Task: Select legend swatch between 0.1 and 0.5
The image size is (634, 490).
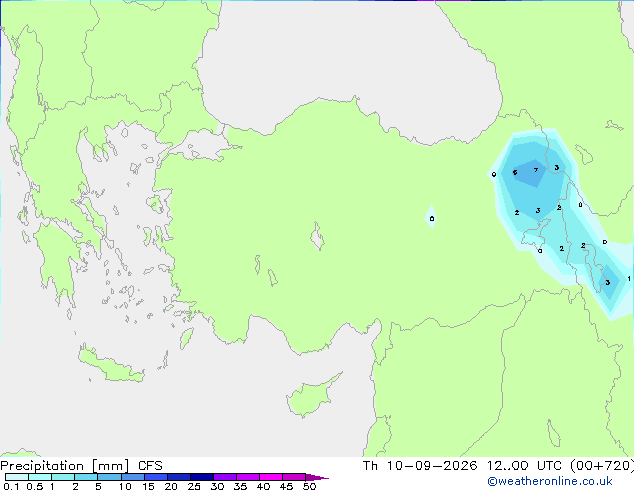Action: 17,477
